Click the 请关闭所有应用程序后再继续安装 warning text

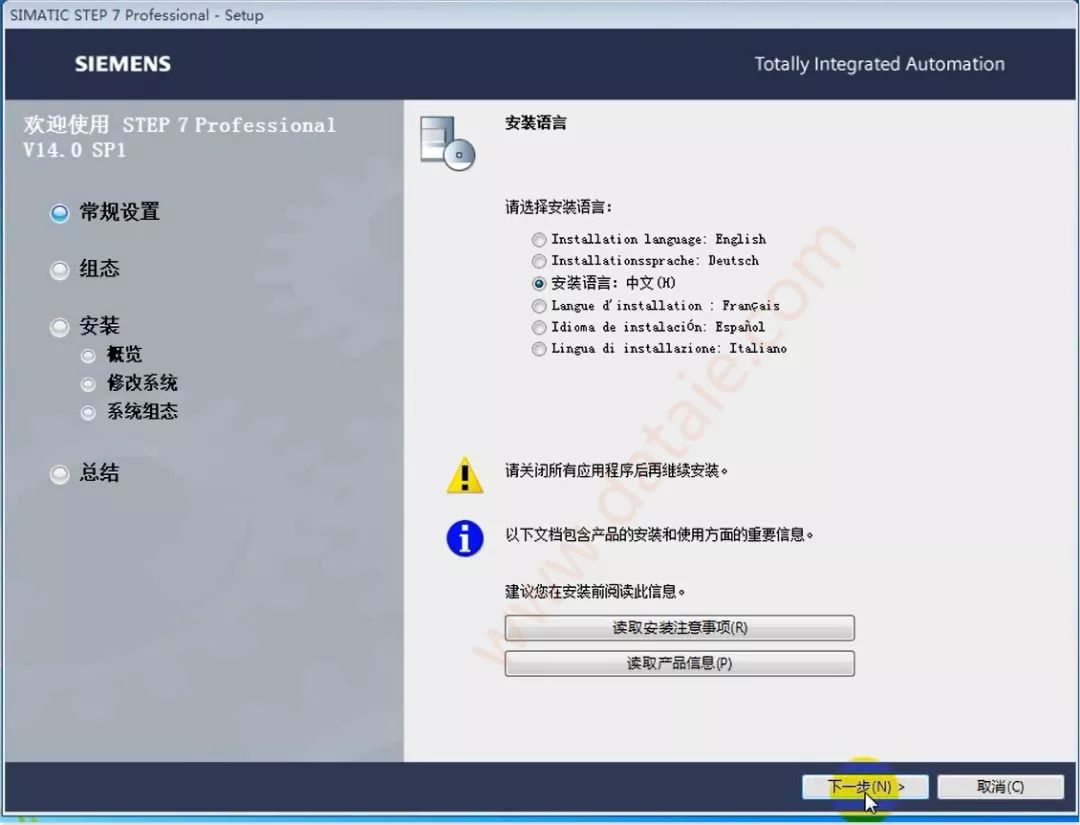point(616,471)
